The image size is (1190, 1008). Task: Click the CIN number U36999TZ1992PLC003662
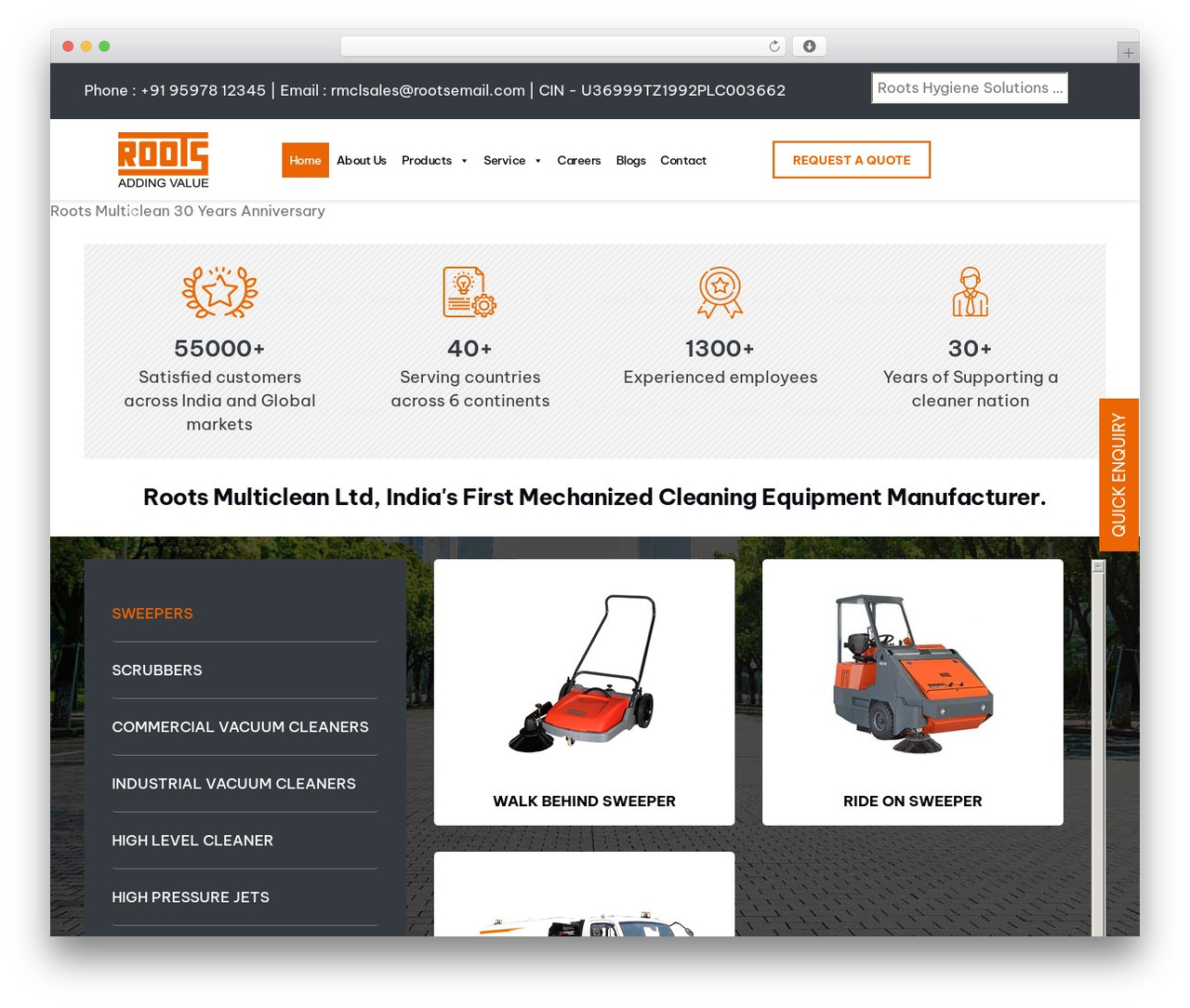coord(683,90)
